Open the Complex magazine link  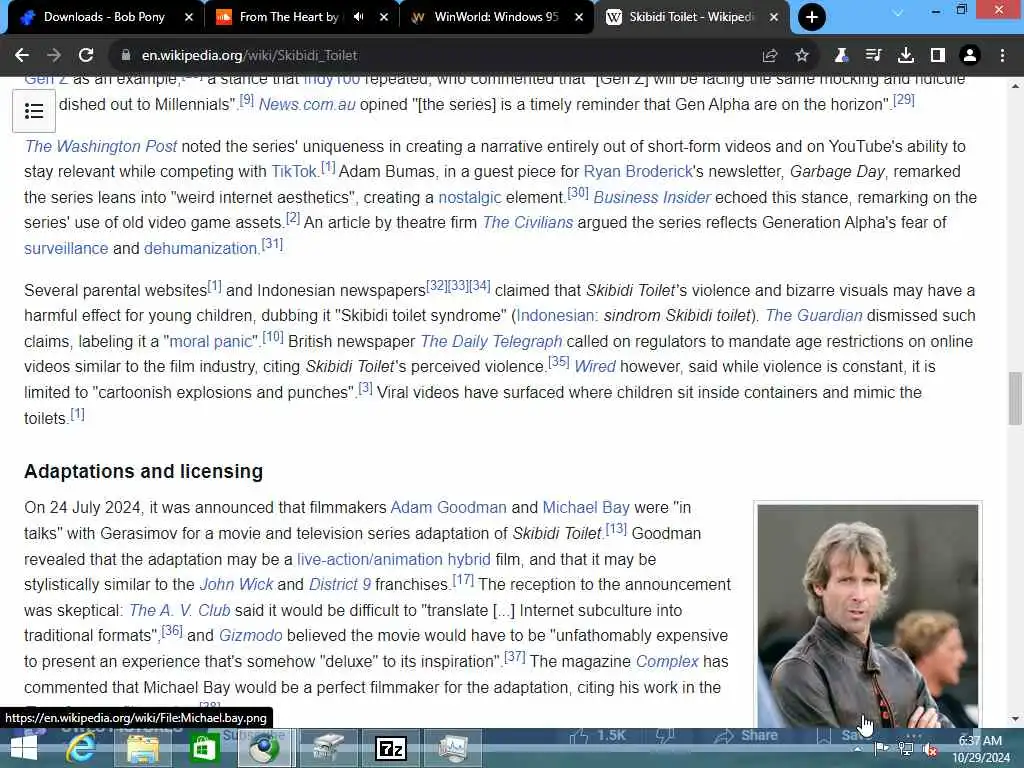667,662
